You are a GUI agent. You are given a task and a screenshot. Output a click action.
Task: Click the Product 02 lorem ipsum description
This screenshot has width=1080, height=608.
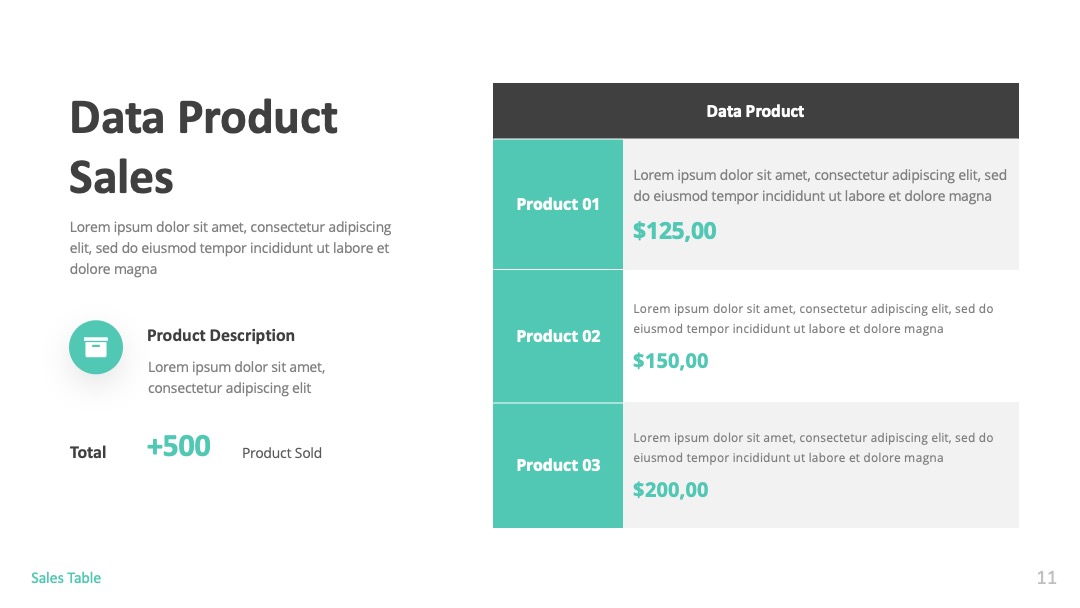pos(813,319)
